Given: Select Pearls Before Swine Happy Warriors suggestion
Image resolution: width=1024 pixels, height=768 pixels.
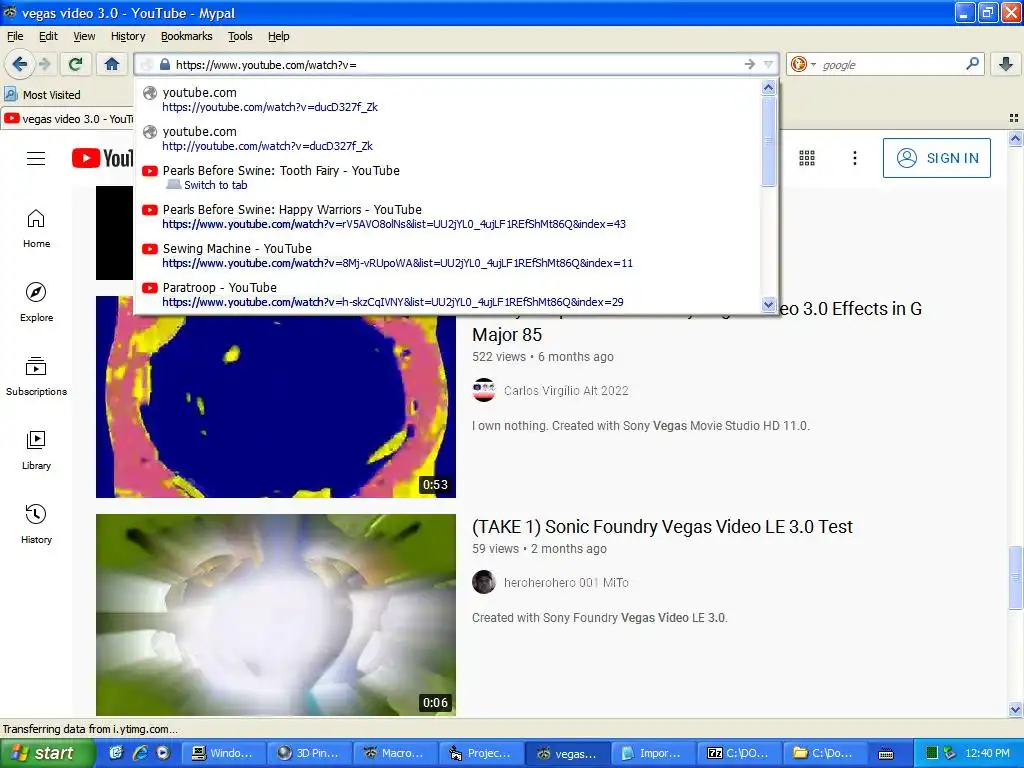Looking at the screenshot, I should tap(448, 216).
